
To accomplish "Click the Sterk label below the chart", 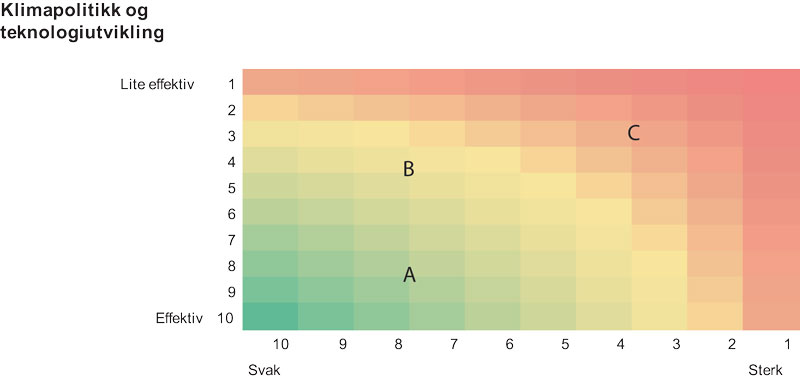I will 765,370.
